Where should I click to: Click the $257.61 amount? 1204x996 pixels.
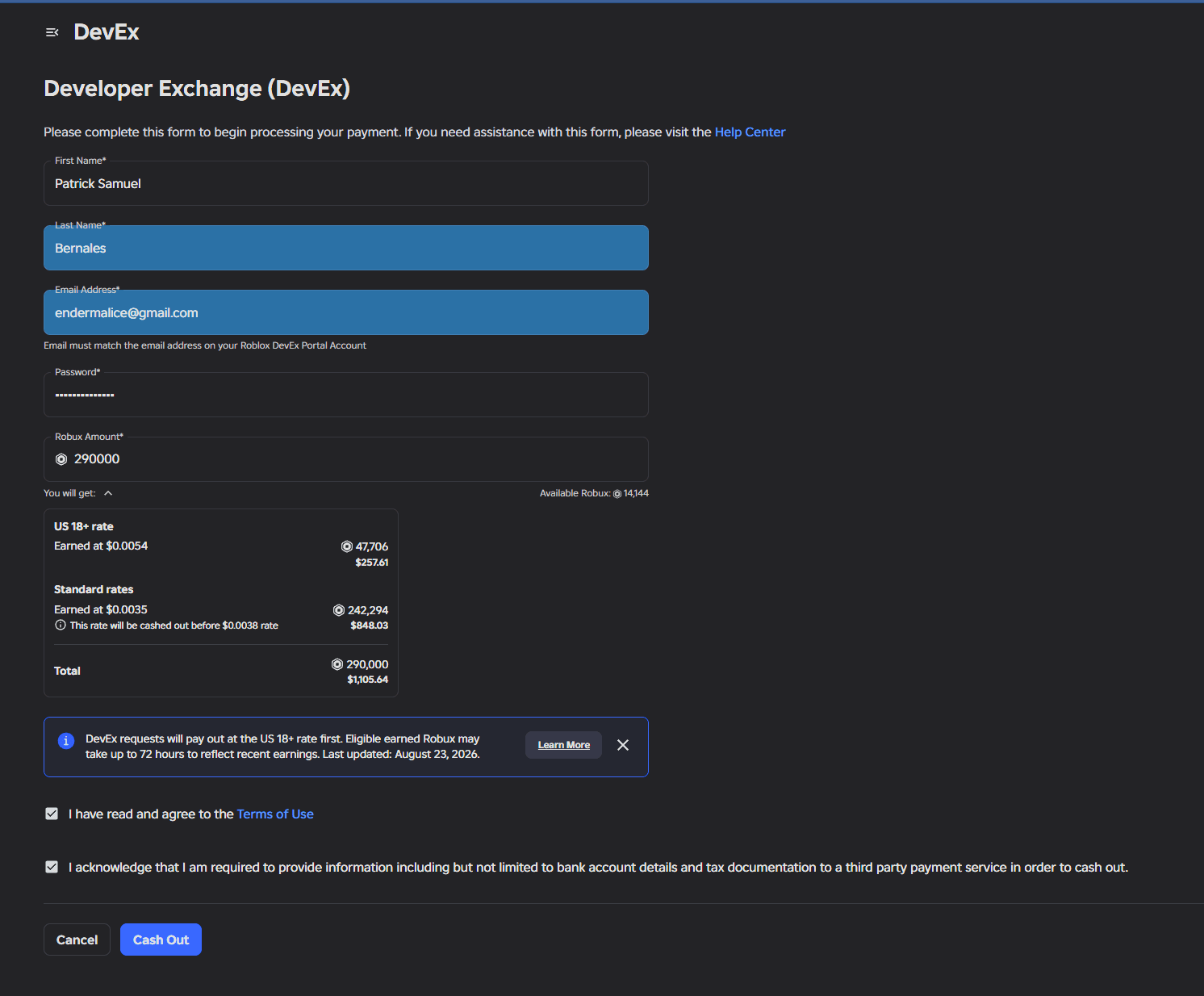(372, 563)
